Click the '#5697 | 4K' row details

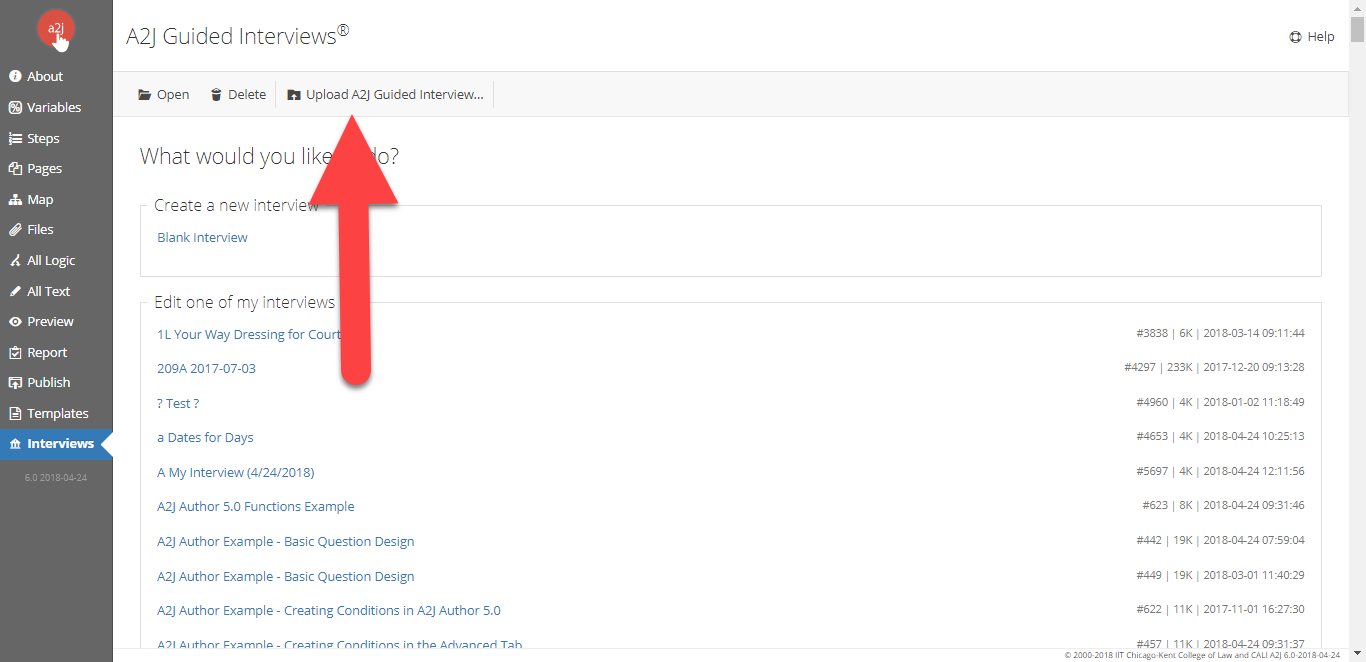pos(1220,471)
